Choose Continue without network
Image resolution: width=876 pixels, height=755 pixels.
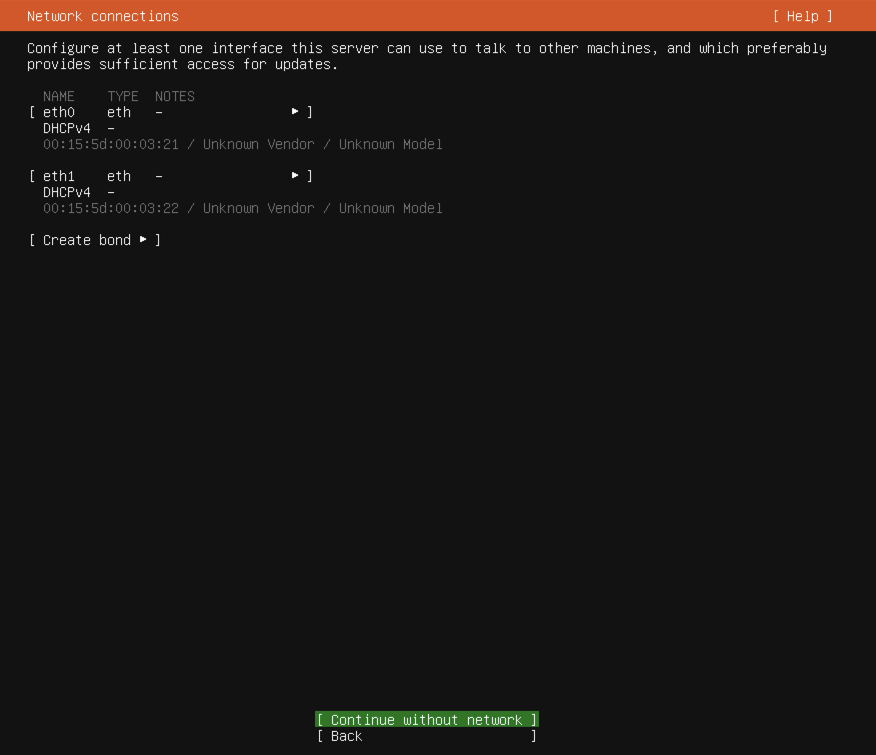tap(427, 719)
